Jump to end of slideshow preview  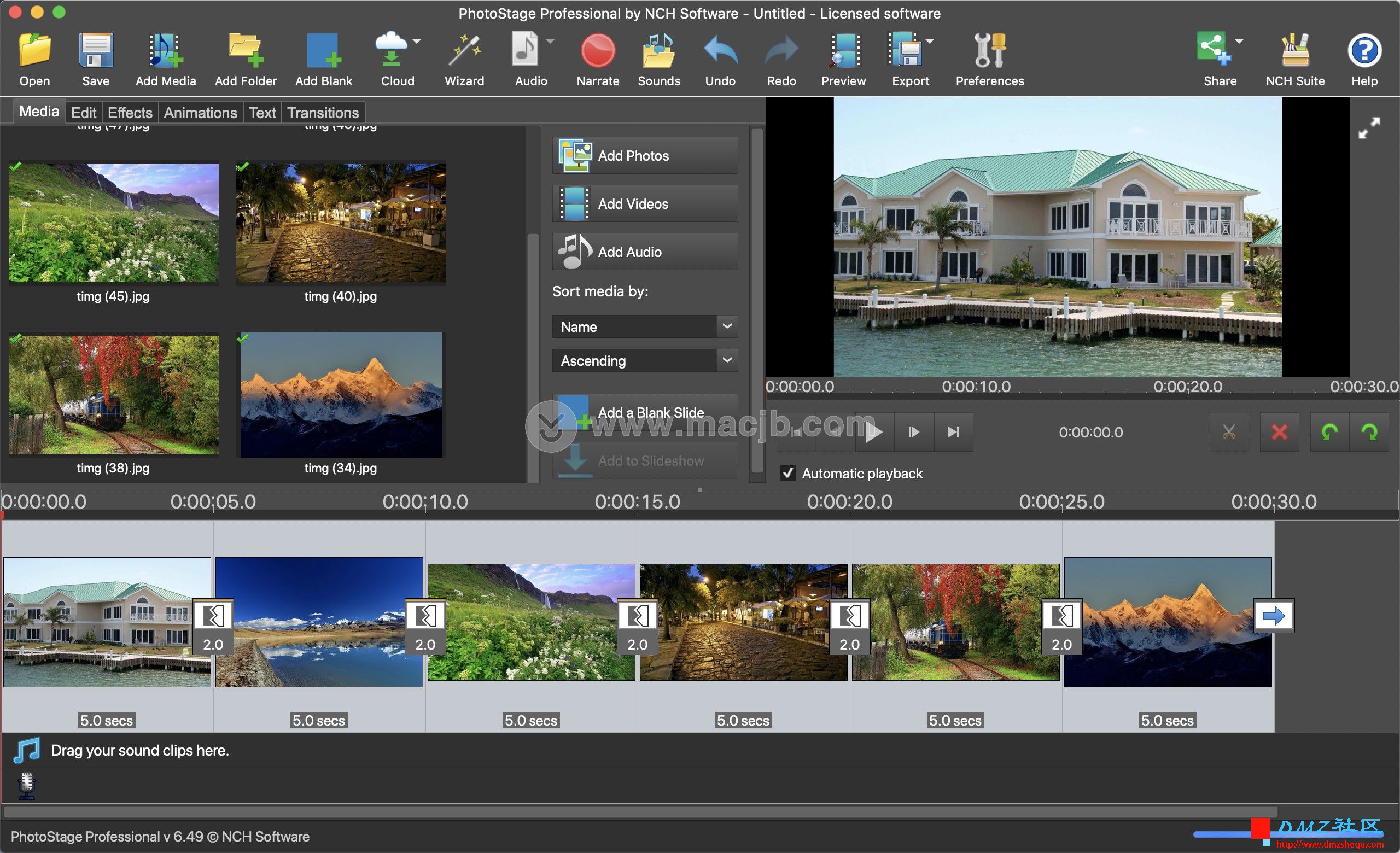[953, 432]
